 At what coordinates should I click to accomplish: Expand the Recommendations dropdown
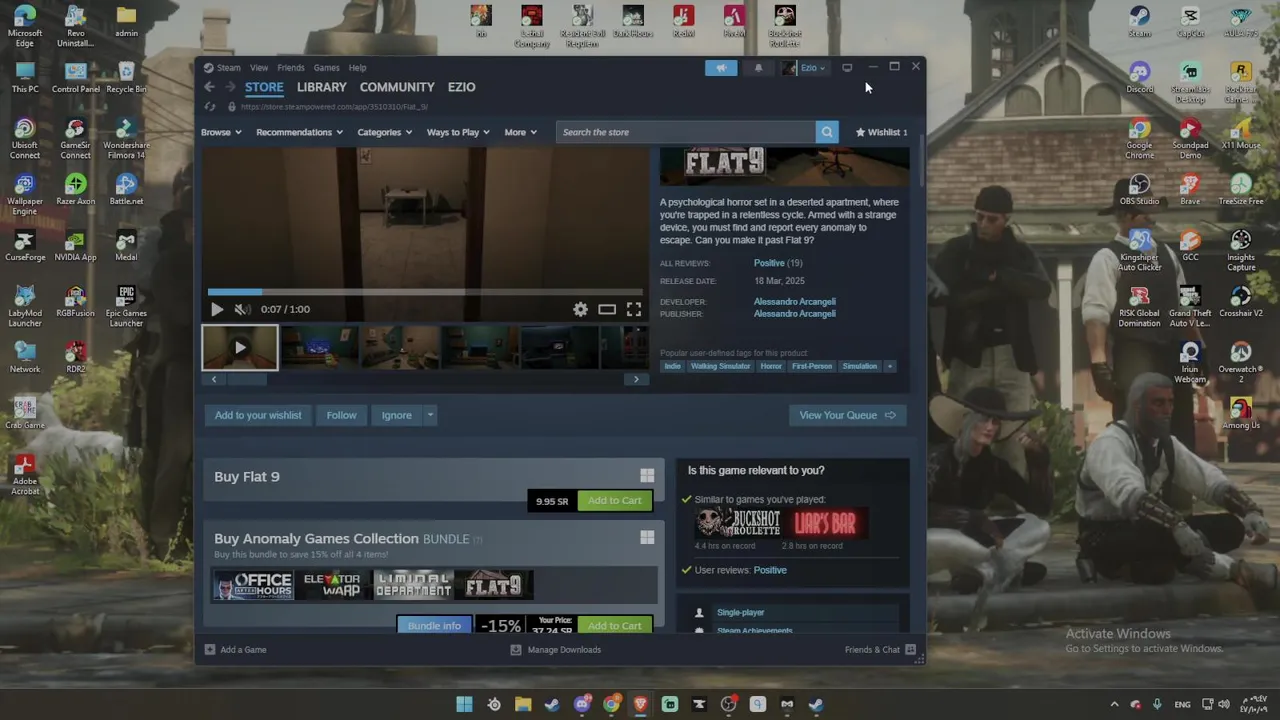299,132
